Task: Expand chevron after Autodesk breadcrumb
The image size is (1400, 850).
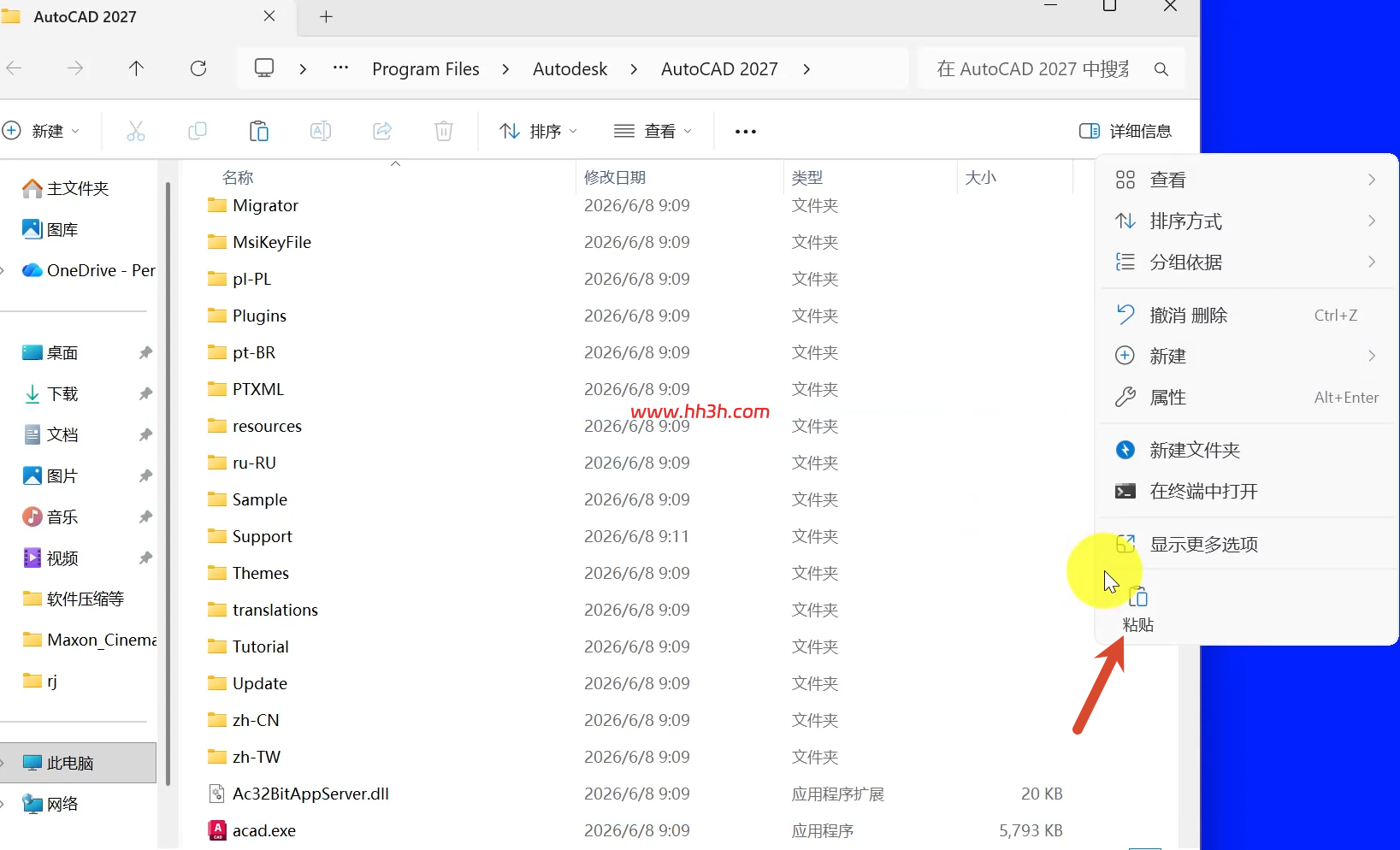Action: point(634,69)
